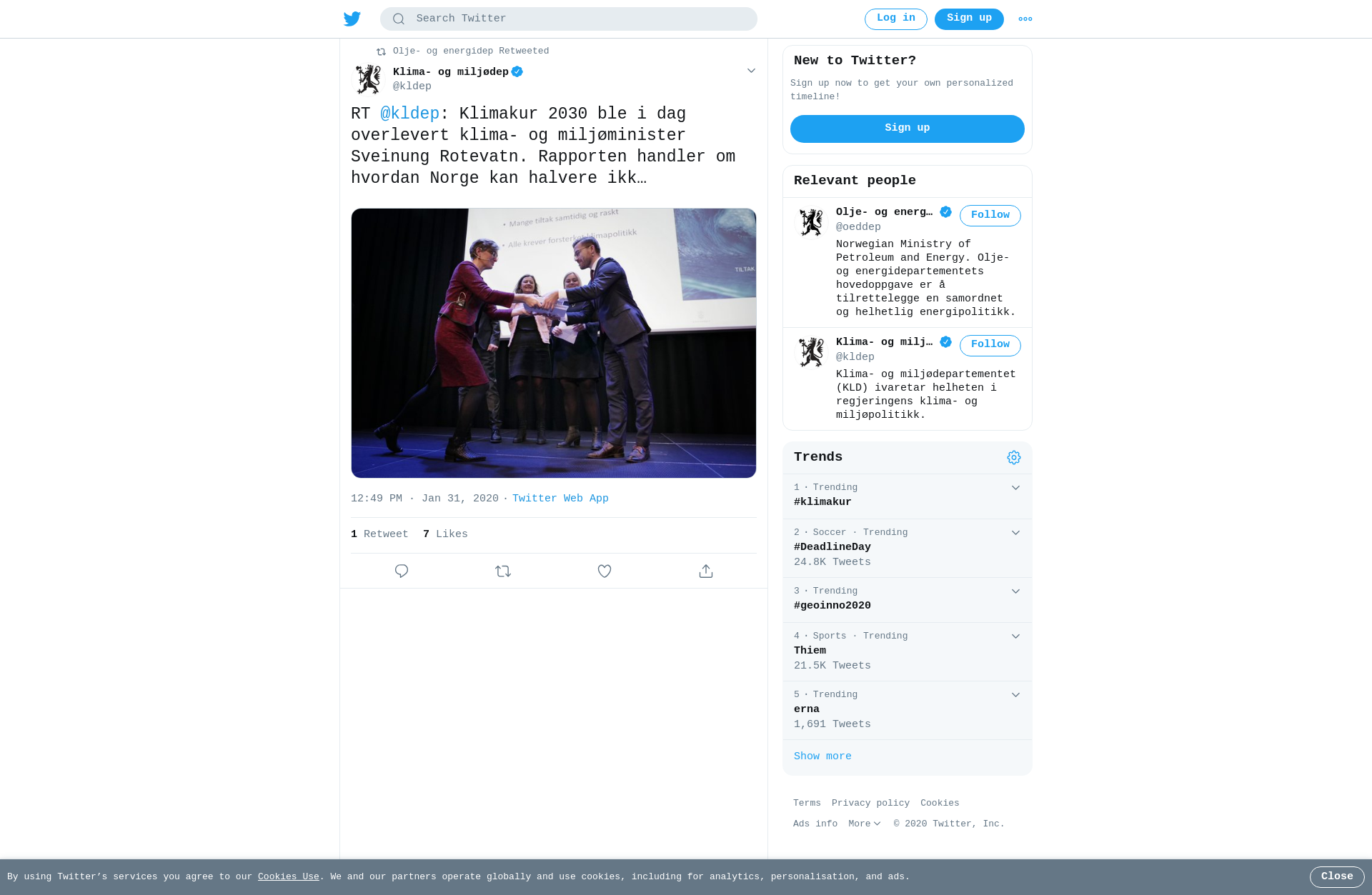1372x895 pixels.
Task: Follow the Olje- og energidep account
Action: [990, 215]
